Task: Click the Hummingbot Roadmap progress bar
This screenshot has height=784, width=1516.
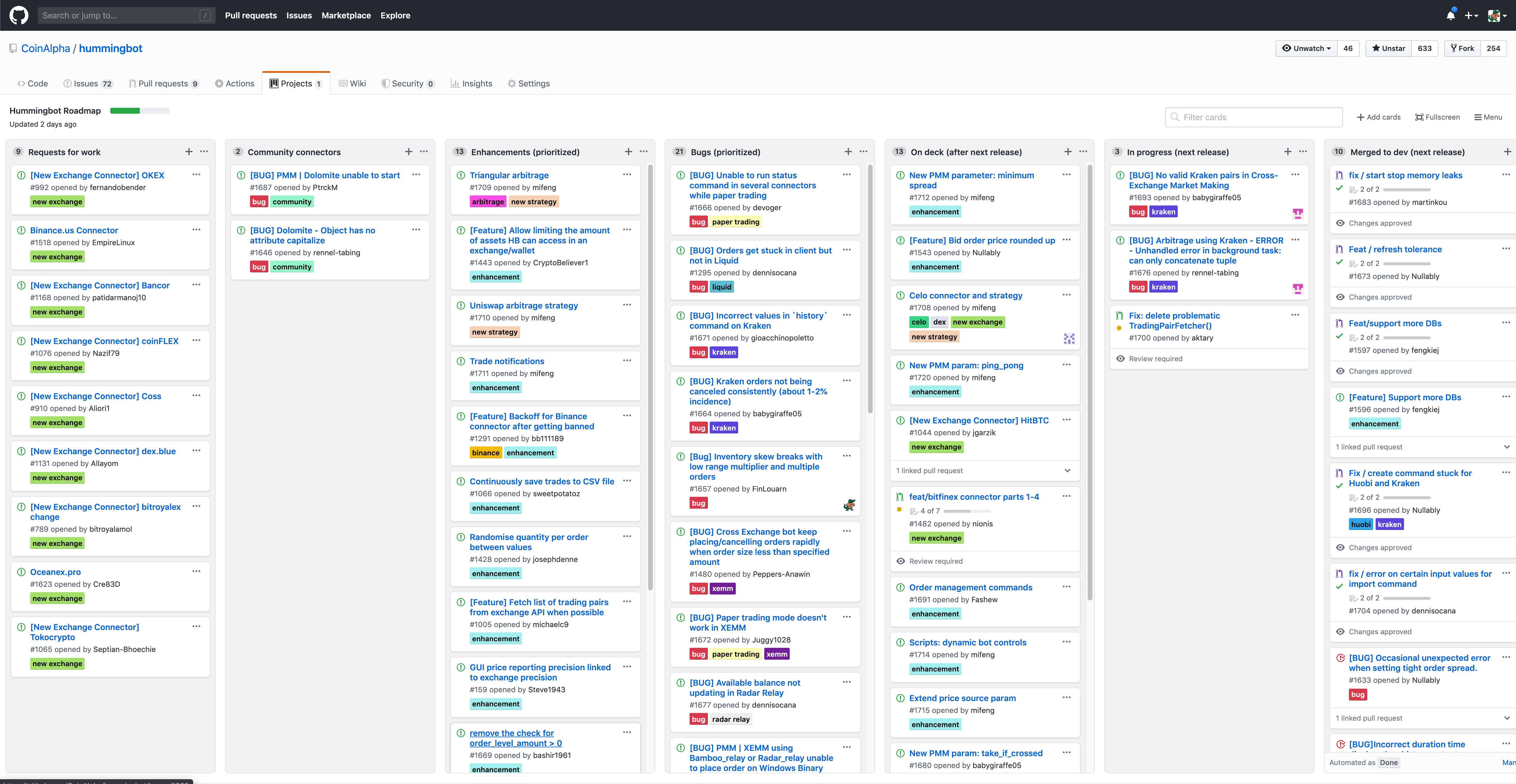Action: pos(140,110)
